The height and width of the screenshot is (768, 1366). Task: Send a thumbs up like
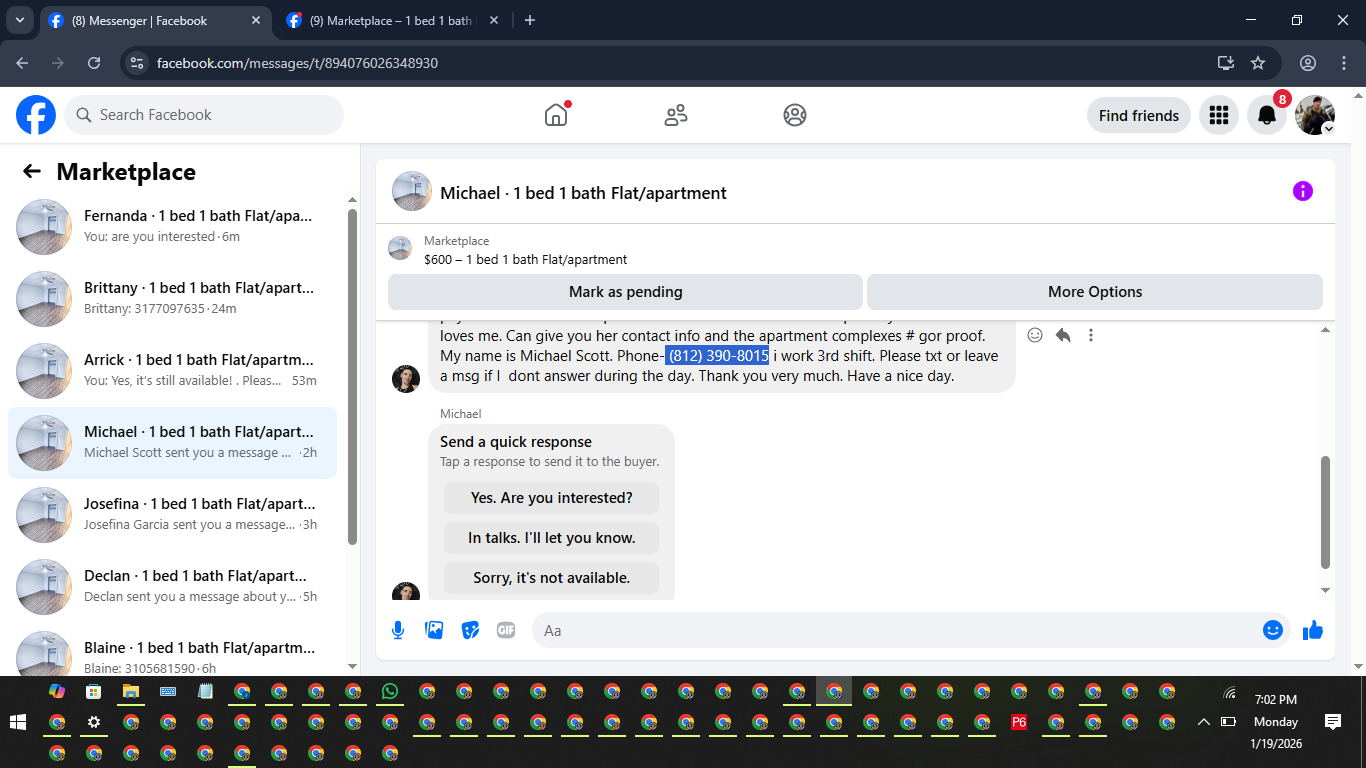(1313, 630)
